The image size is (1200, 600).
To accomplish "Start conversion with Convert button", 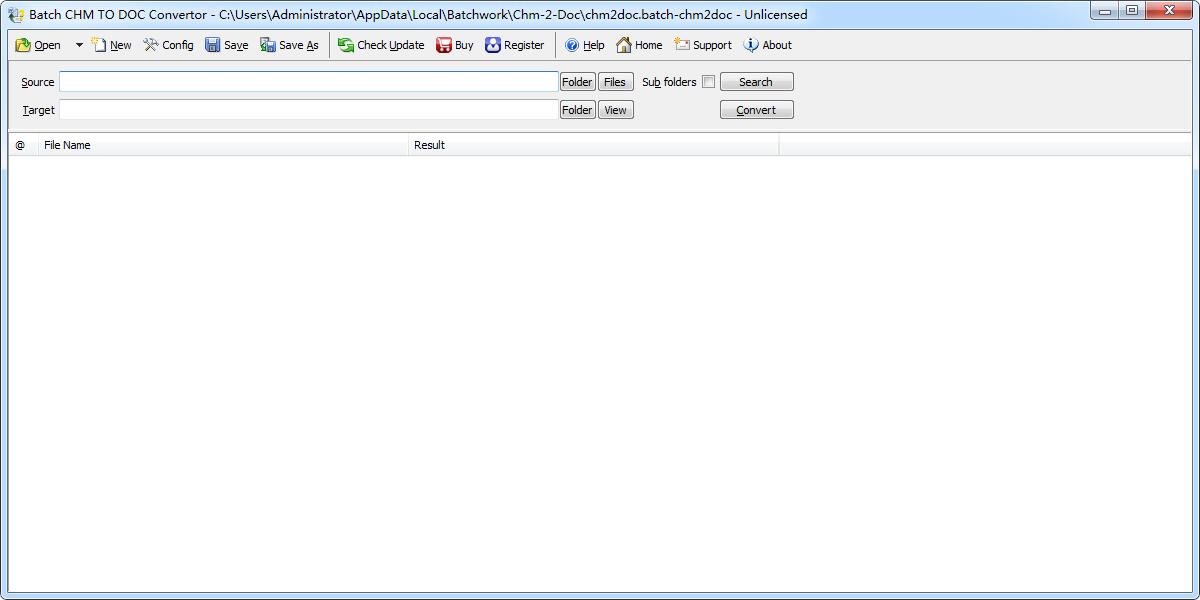I will (756, 110).
